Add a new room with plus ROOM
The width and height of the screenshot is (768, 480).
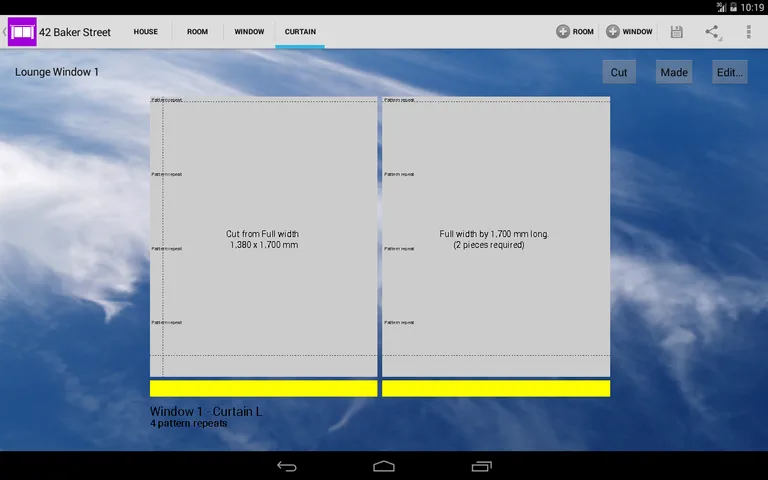pos(575,32)
